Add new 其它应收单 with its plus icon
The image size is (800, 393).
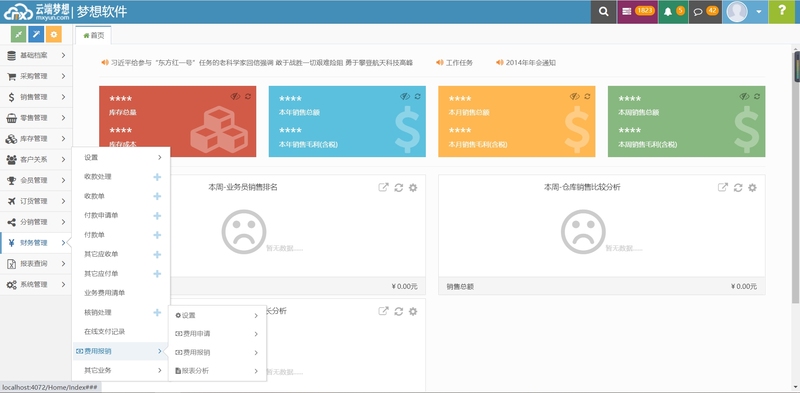157,255
